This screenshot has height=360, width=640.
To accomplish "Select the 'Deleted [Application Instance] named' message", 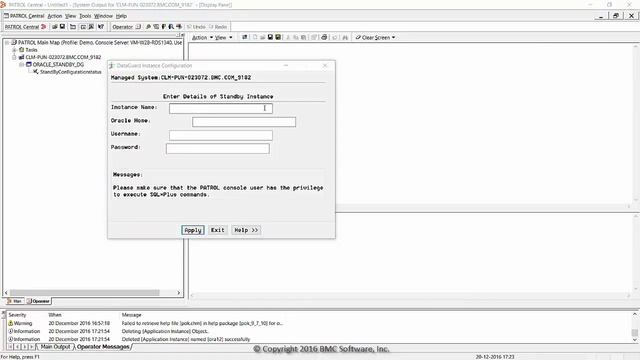I will pos(186,339).
